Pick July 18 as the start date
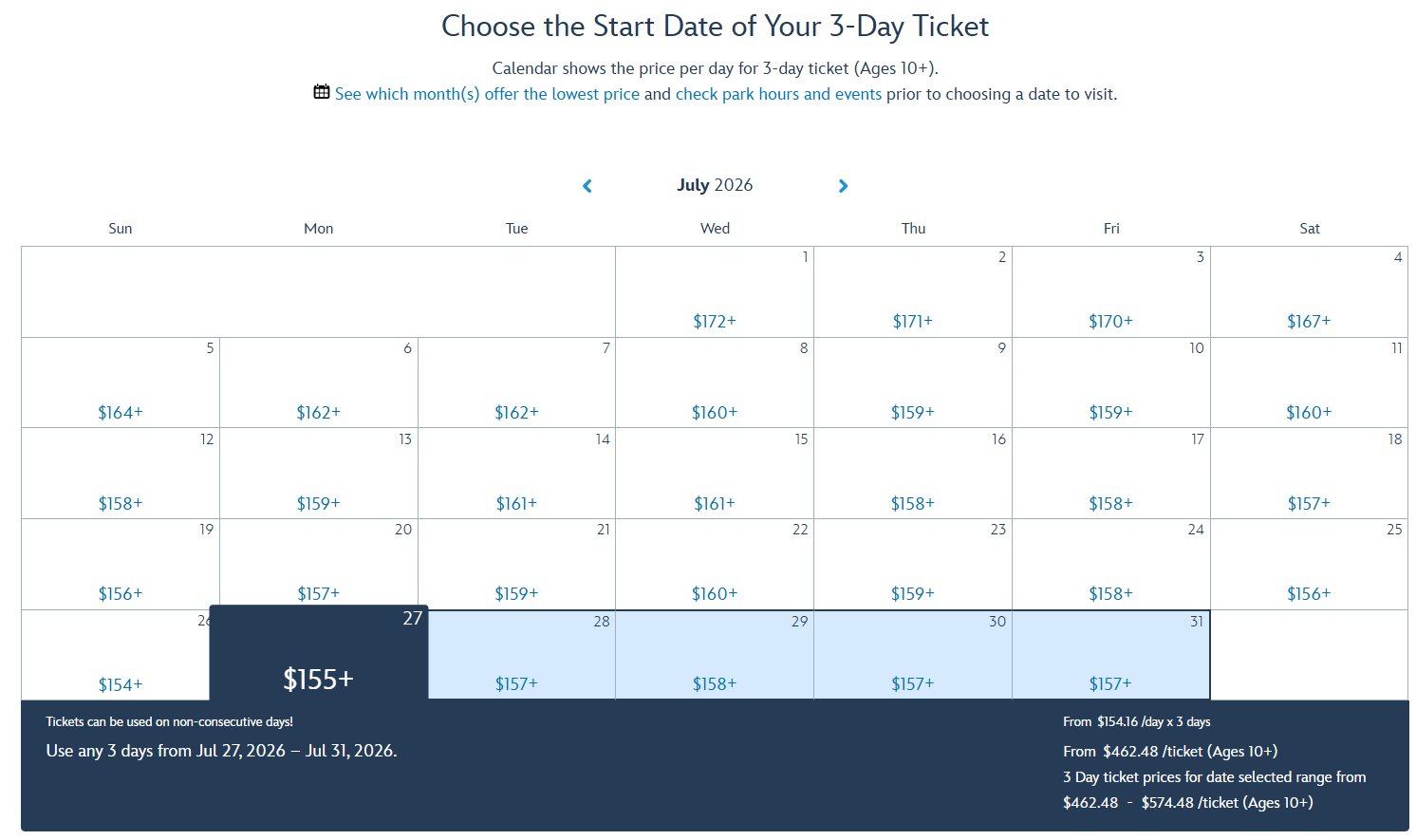The width and height of the screenshot is (1416, 840). click(1309, 474)
